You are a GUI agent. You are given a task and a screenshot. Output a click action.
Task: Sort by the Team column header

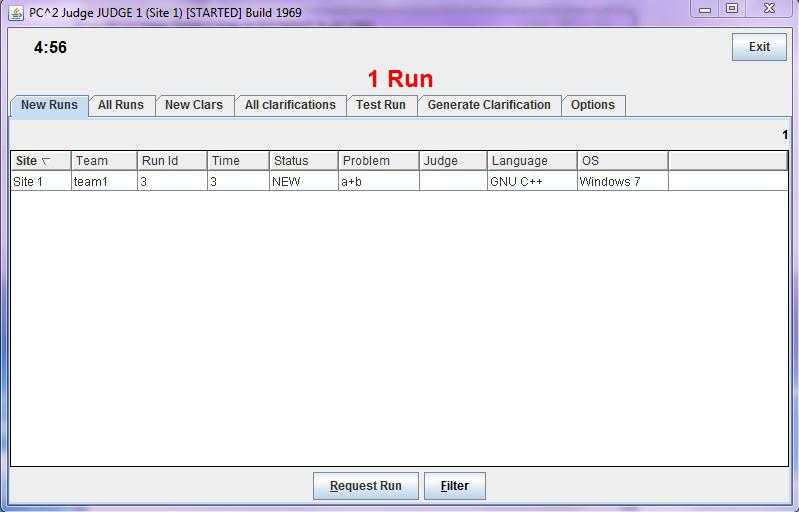[x=104, y=161]
